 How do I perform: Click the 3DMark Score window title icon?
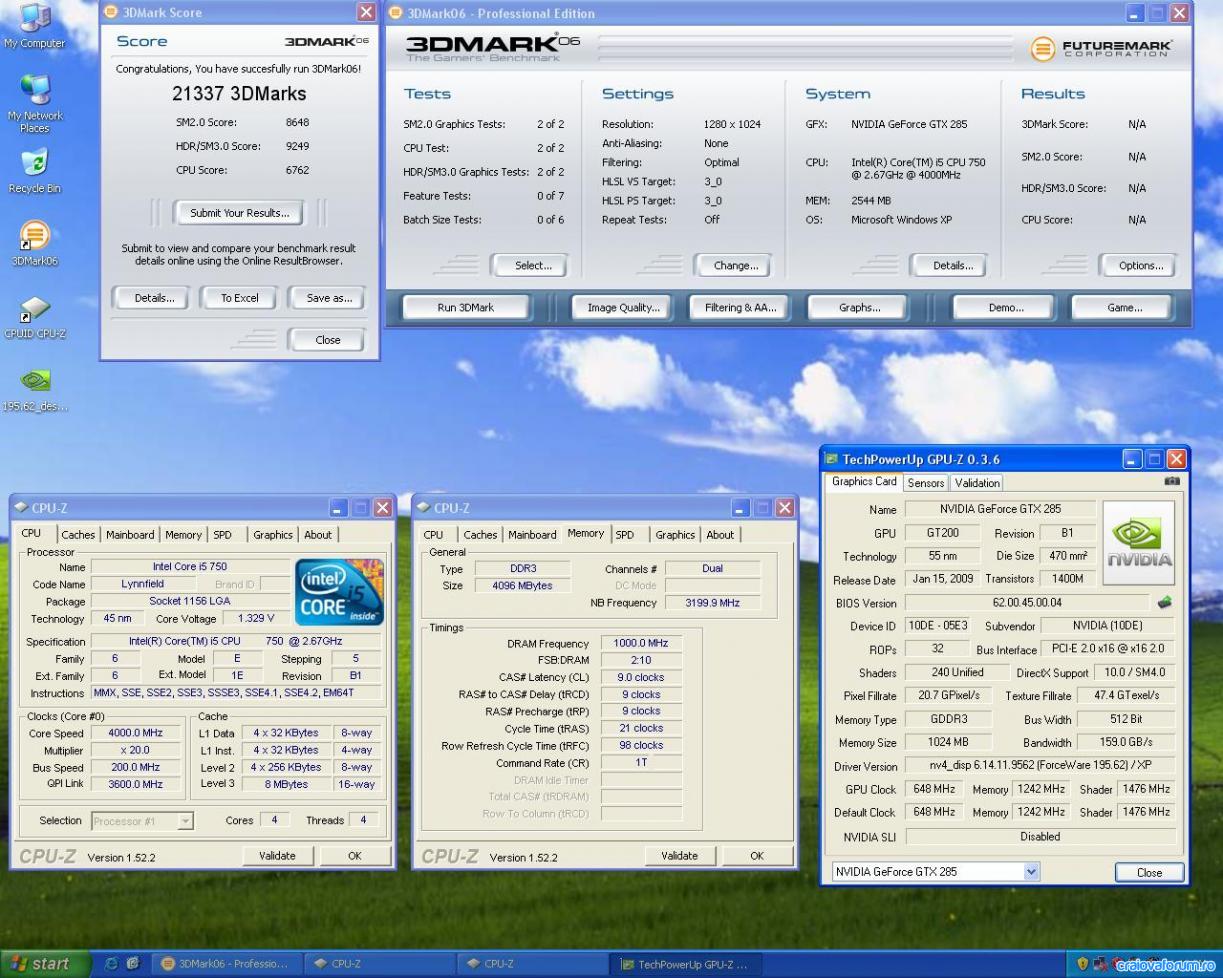[111, 12]
